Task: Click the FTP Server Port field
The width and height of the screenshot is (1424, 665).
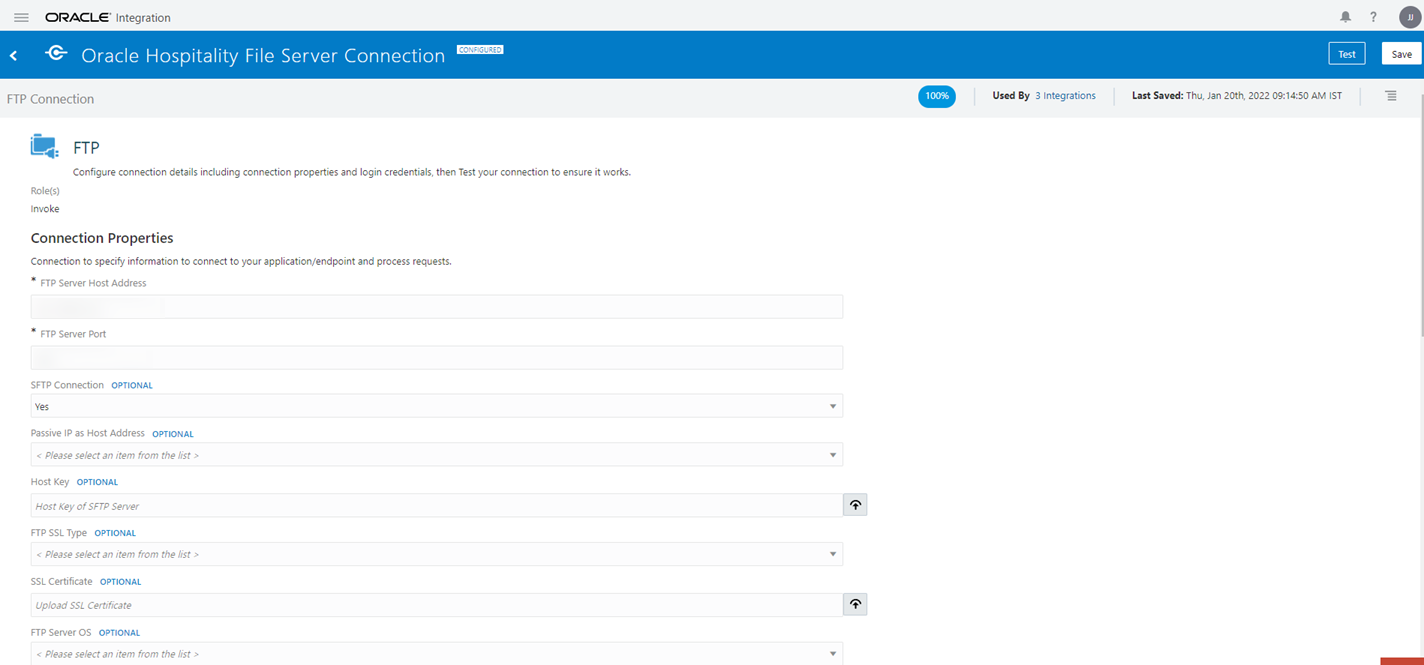Action: tap(437, 357)
